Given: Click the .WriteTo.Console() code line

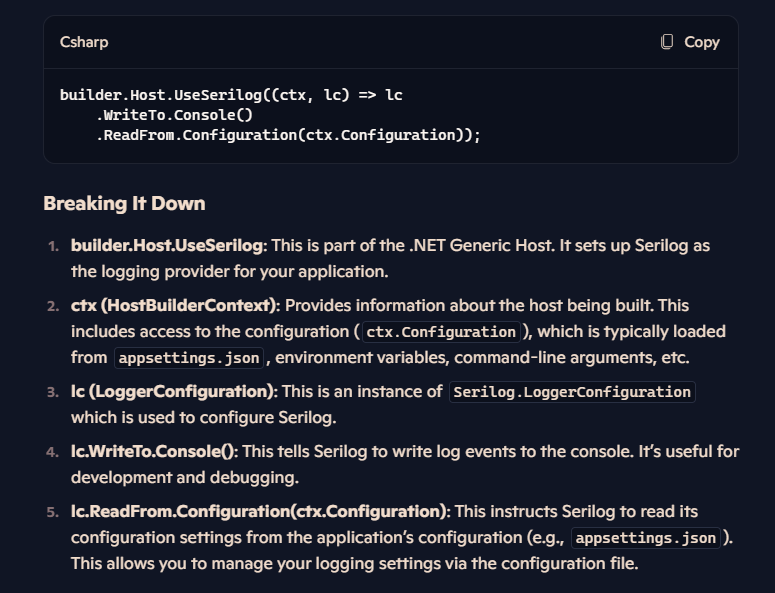Looking at the screenshot, I should pyautogui.click(x=174, y=115).
